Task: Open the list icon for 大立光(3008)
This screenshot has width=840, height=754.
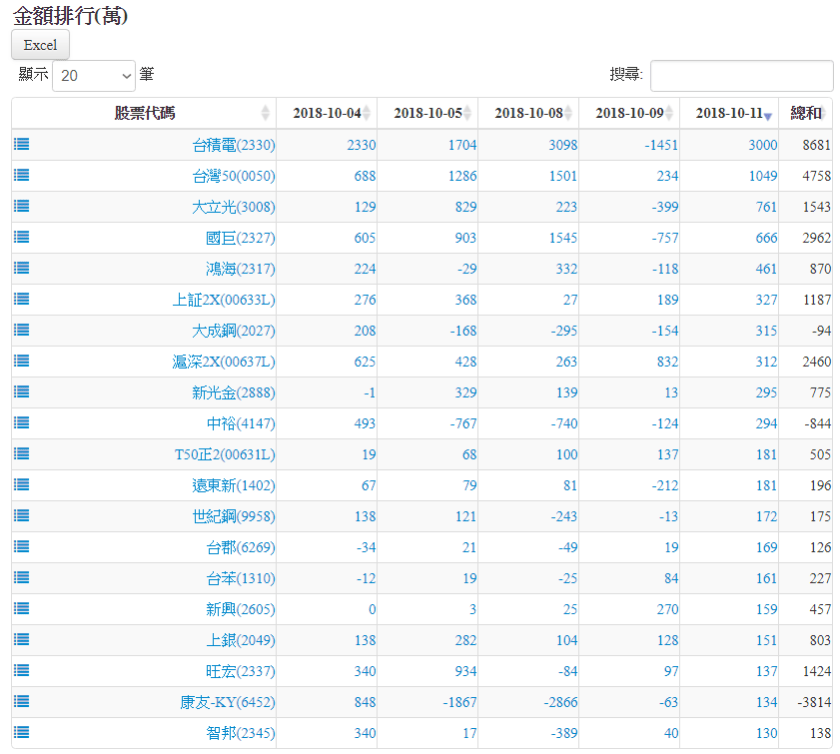Action: [22, 206]
